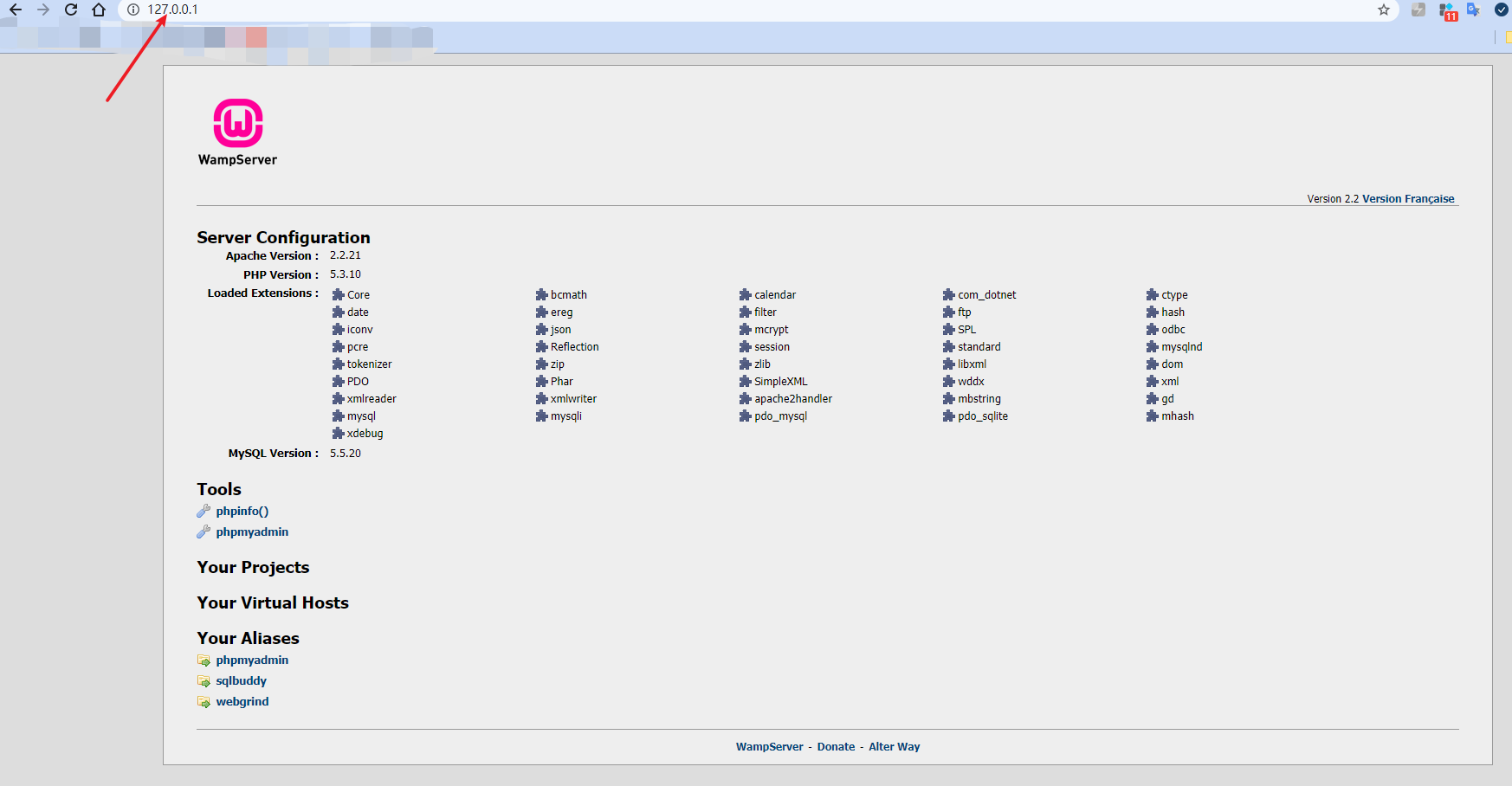Click the puzzle icon beside mysqli
The width and height of the screenshot is (1512, 786).
pyautogui.click(x=542, y=416)
